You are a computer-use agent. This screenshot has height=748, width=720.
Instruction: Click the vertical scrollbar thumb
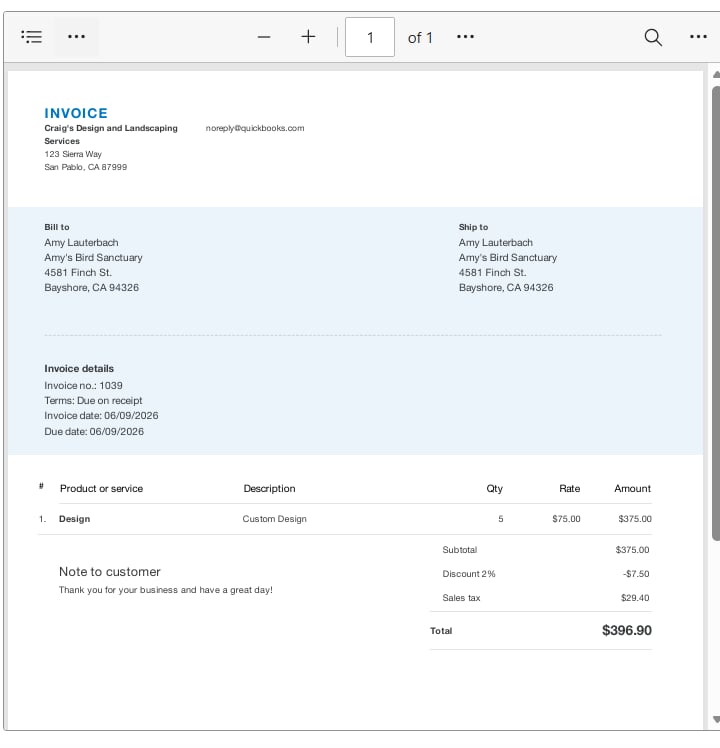[716, 313]
